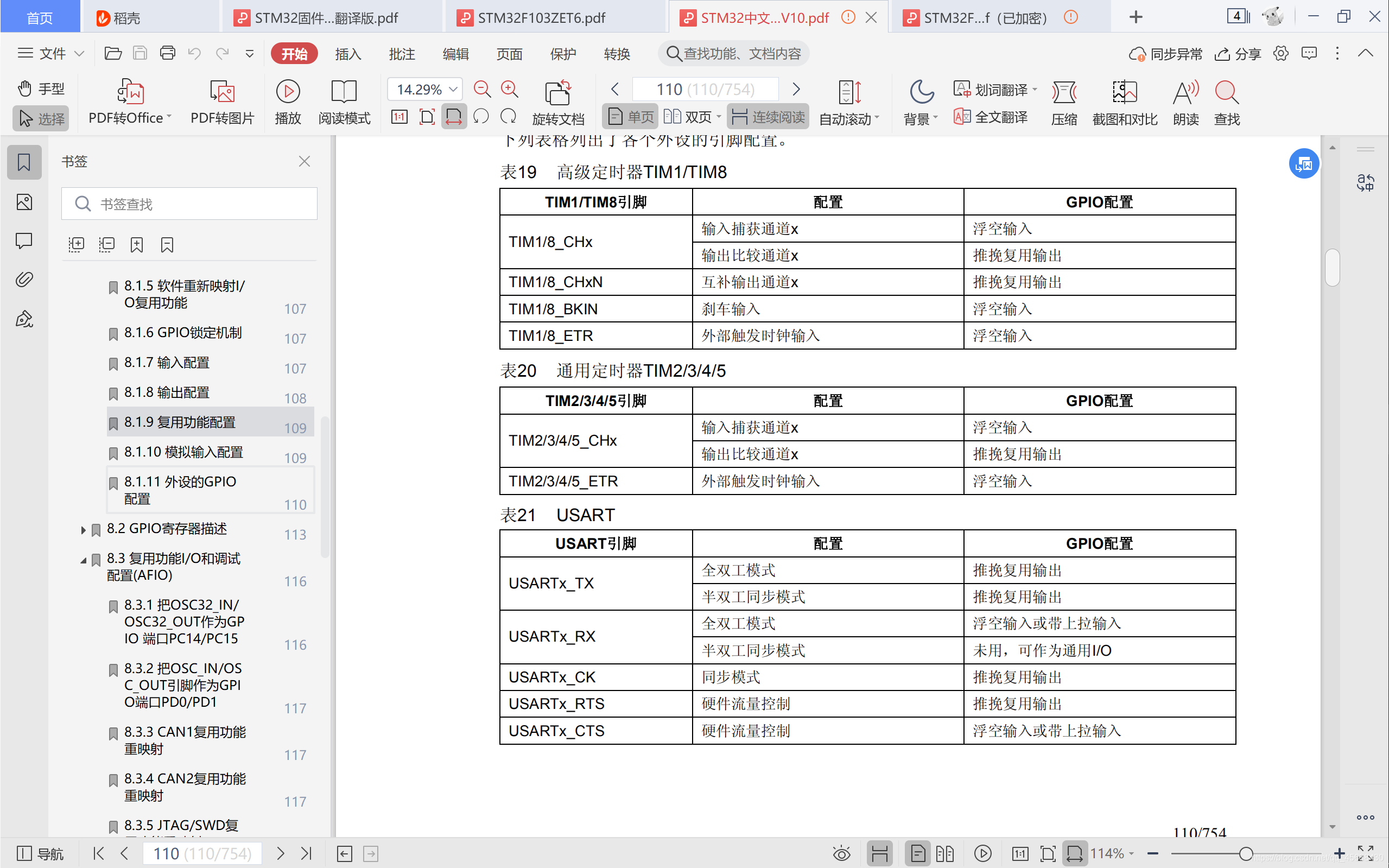The image size is (1389, 868).
Task: Close the bookmarks panel
Action: (304, 161)
